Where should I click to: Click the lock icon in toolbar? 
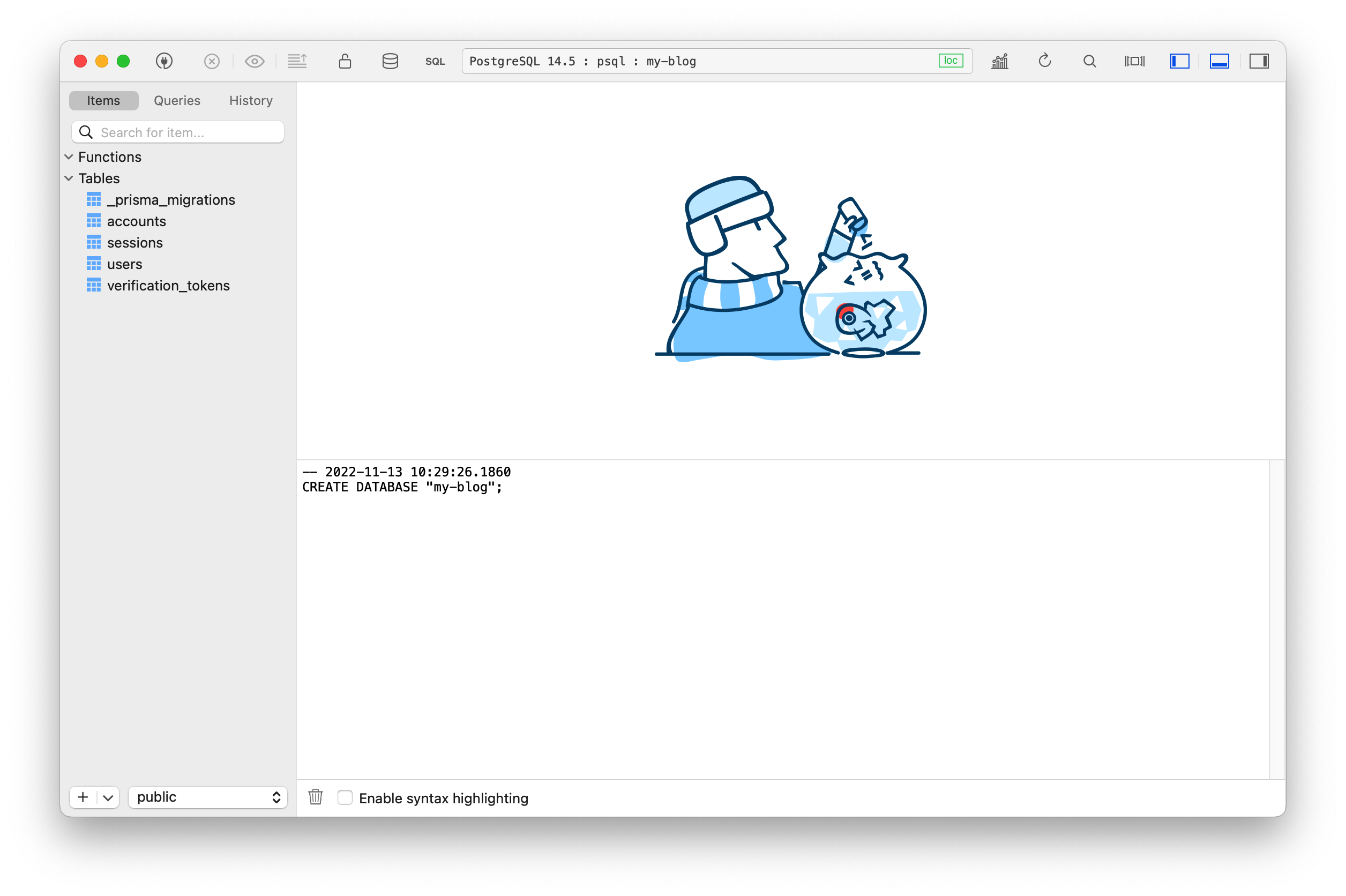click(345, 61)
